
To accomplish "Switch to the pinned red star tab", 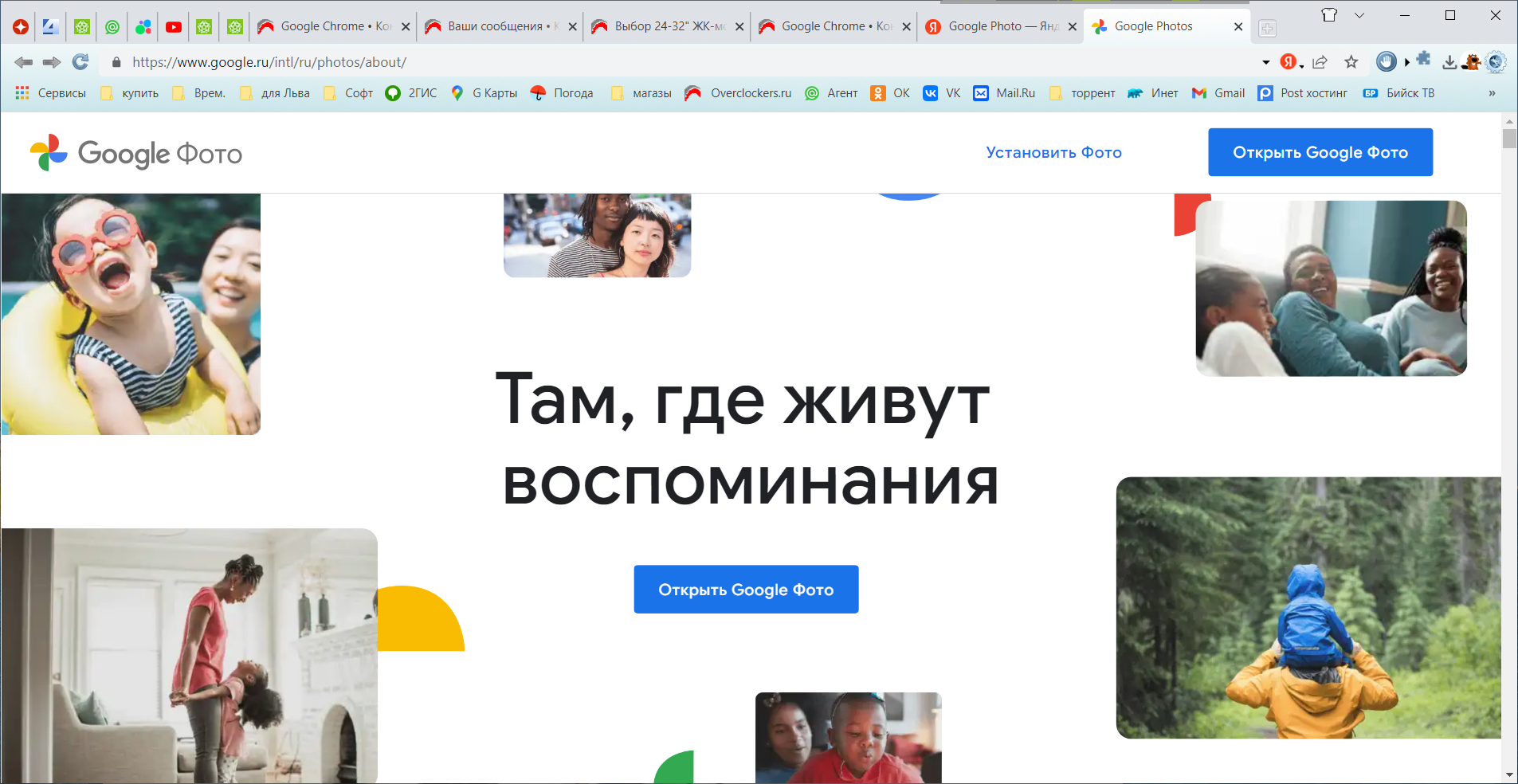I will (x=21, y=27).
